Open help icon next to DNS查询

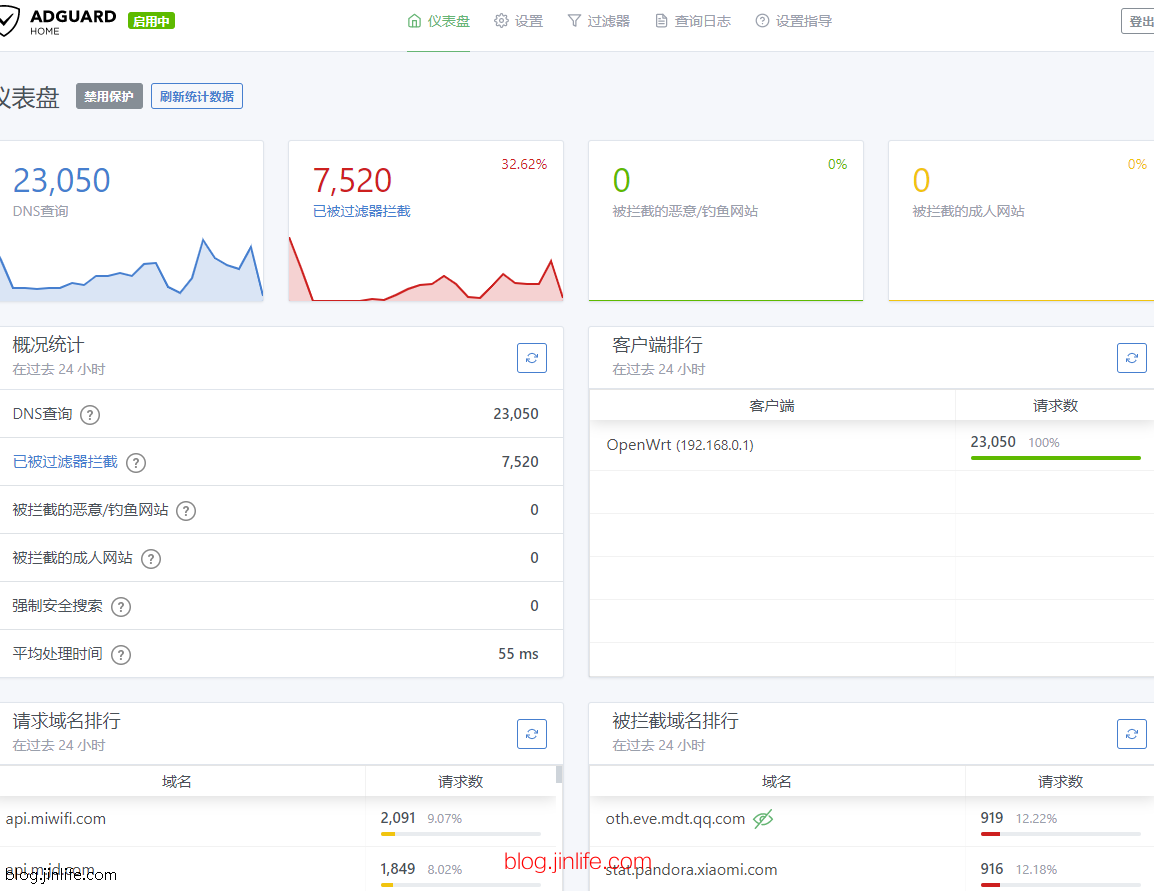90,415
